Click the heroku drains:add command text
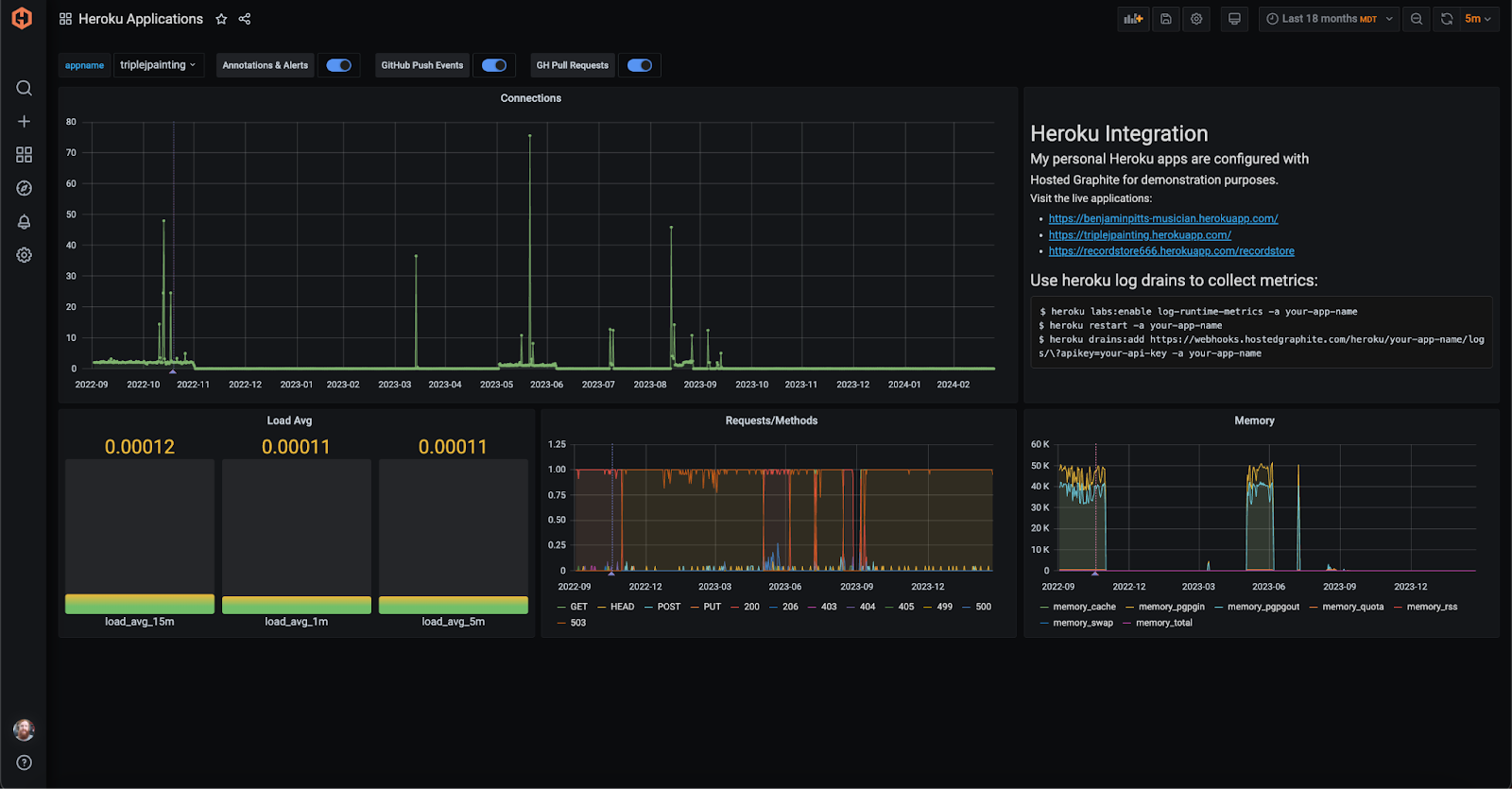The image size is (1512, 789). pyautogui.click(x=1262, y=346)
